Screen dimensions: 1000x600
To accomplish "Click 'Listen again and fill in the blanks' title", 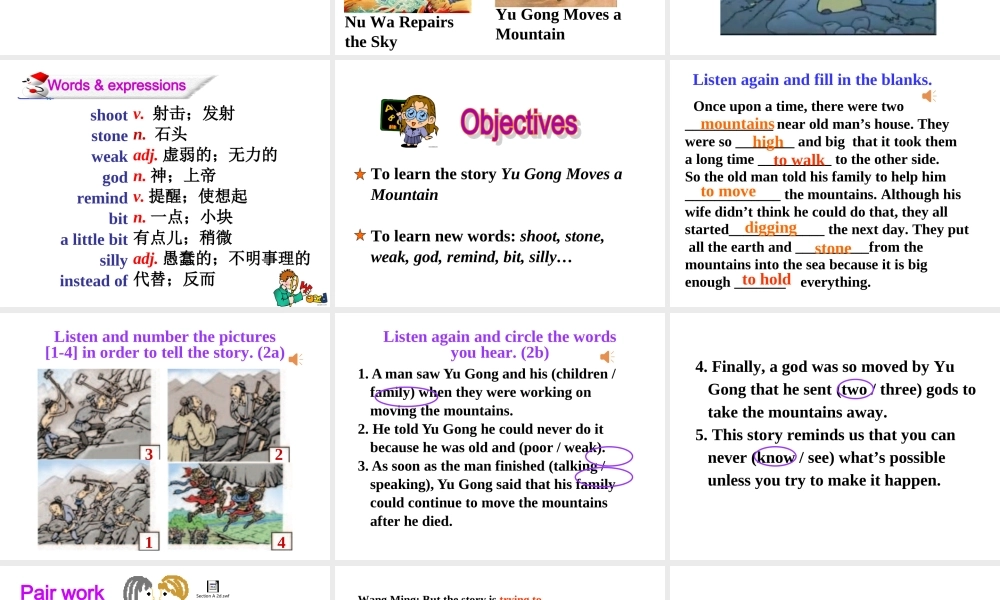I will coord(812,80).
